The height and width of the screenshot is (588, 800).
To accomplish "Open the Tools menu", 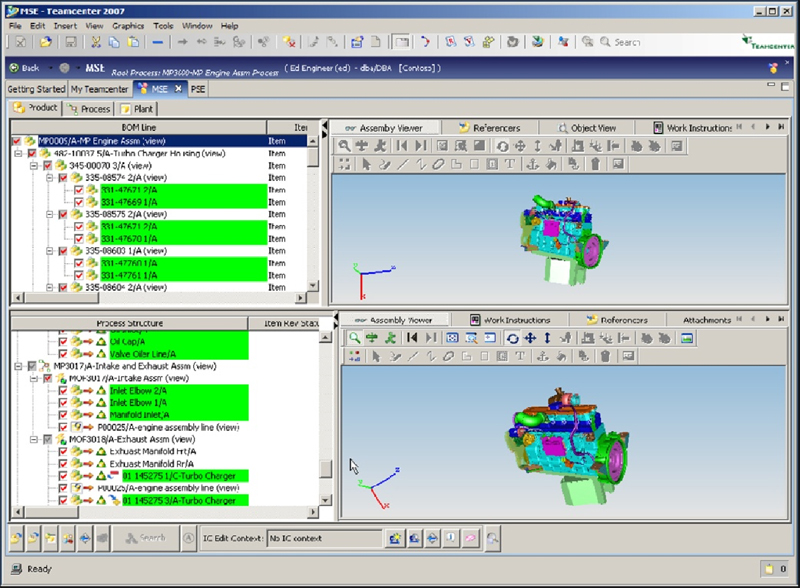I will [163, 26].
